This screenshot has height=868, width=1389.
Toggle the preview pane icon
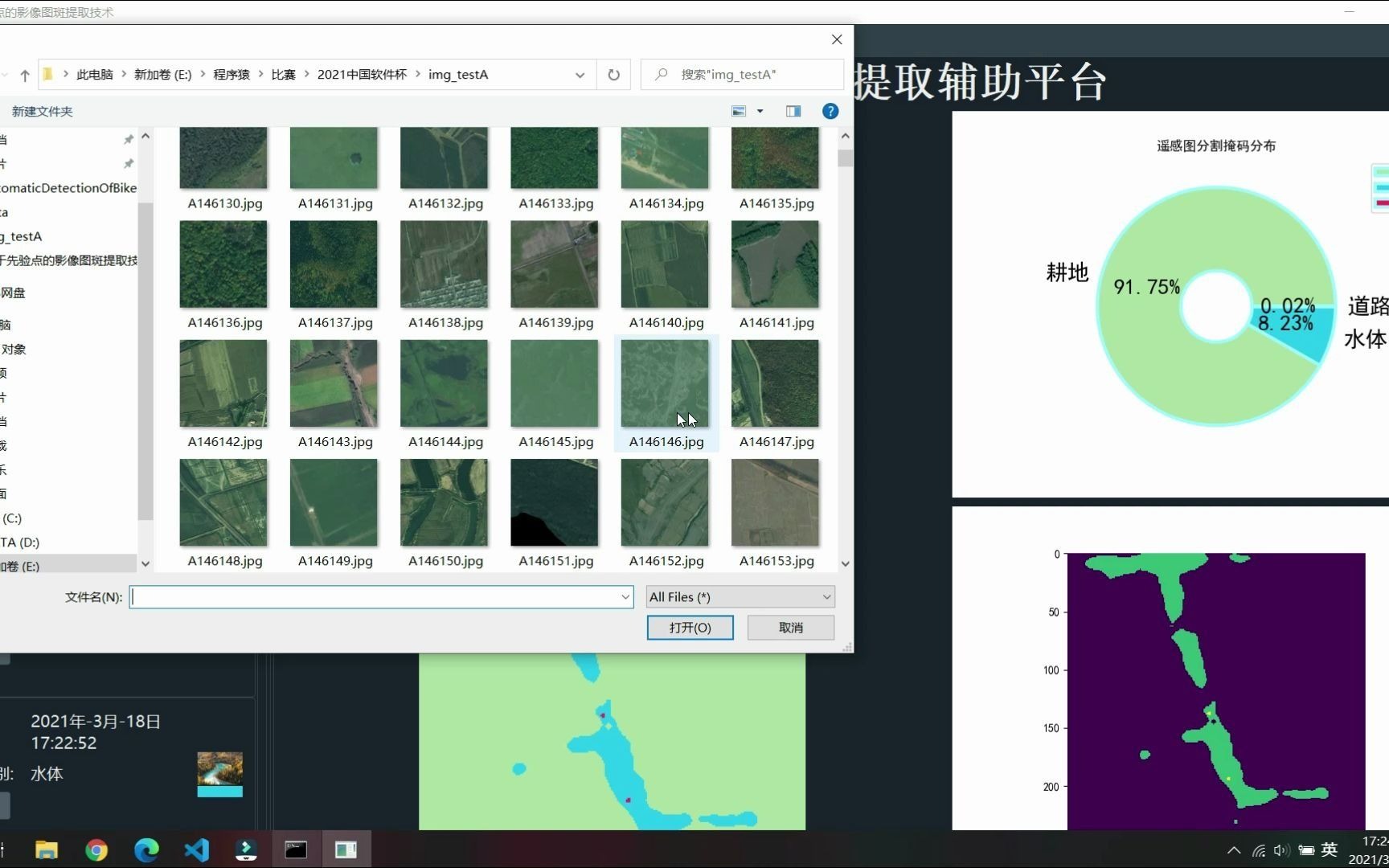click(793, 112)
